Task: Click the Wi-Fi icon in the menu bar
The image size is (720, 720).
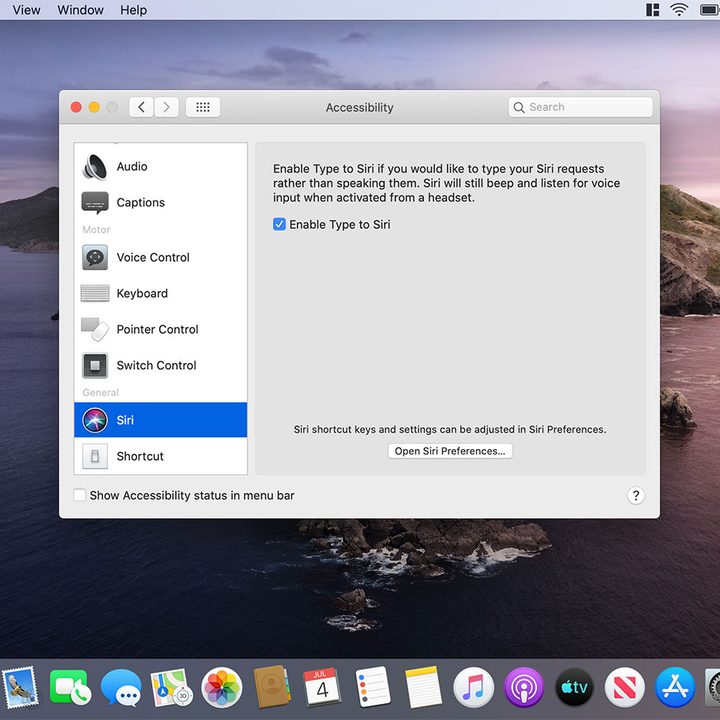Action: (x=679, y=10)
